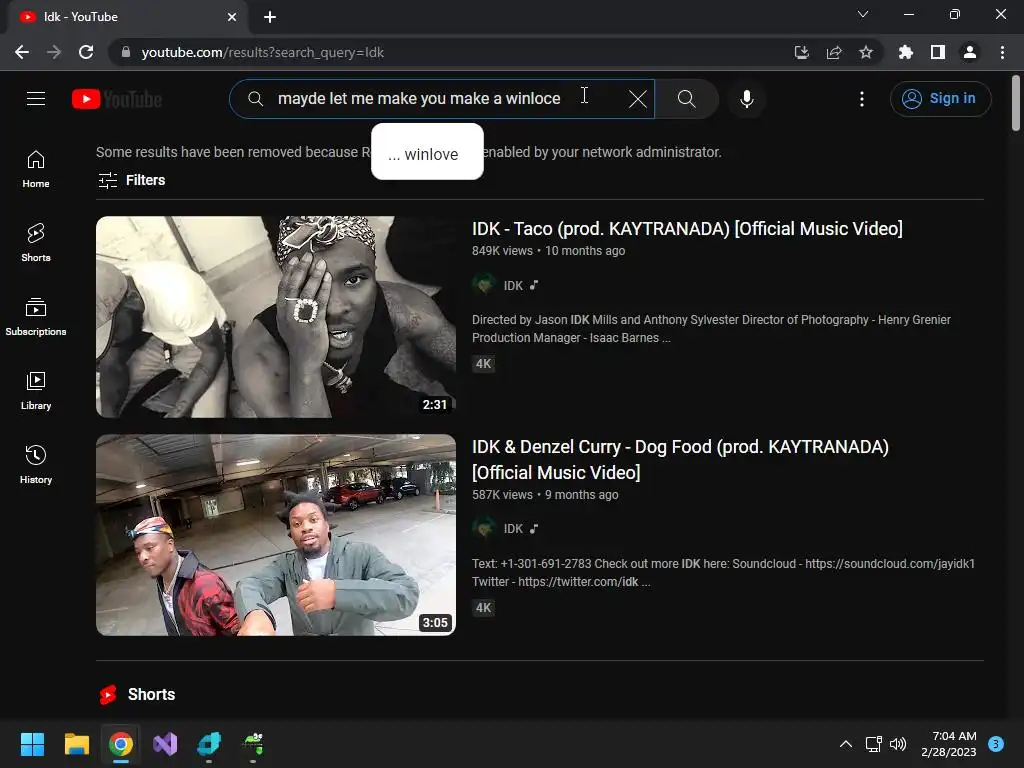Click IDK channel avatar under Taco video
The width and height of the screenshot is (1024, 768).
pos(484,285)
